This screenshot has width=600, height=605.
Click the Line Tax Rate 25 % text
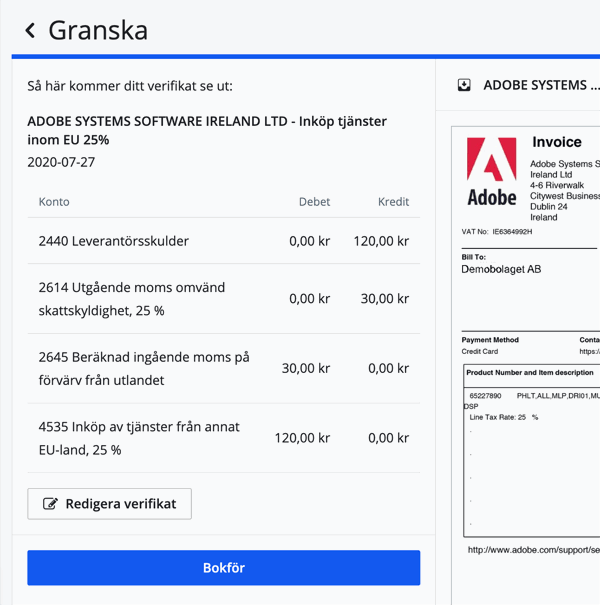(504, 417)
